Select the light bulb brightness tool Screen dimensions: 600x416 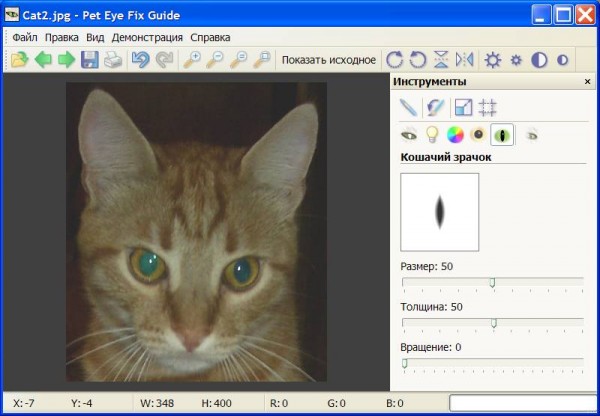tap(432, 133)
